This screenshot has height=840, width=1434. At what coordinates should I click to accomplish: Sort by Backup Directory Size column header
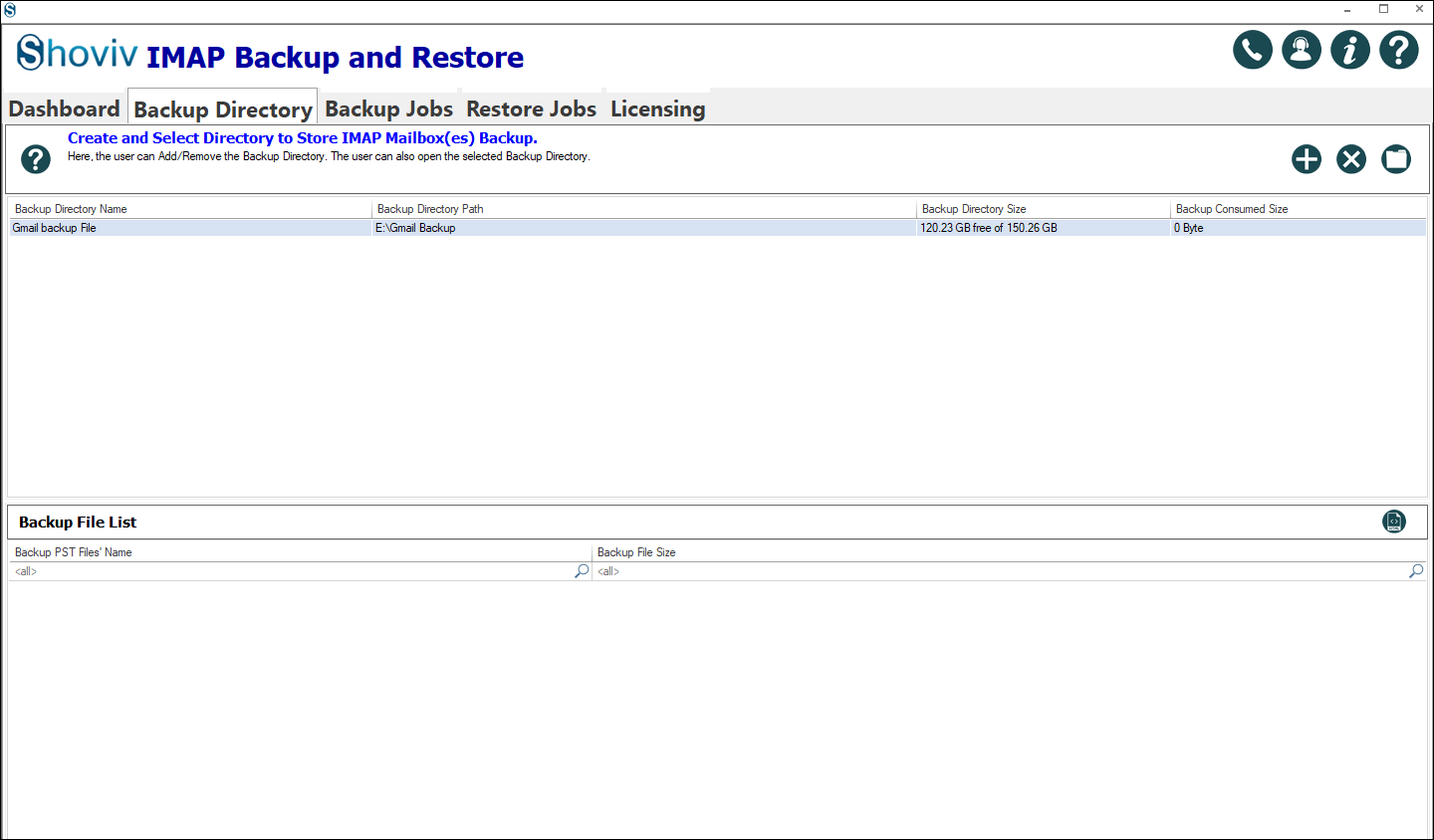click(1043, 209)
